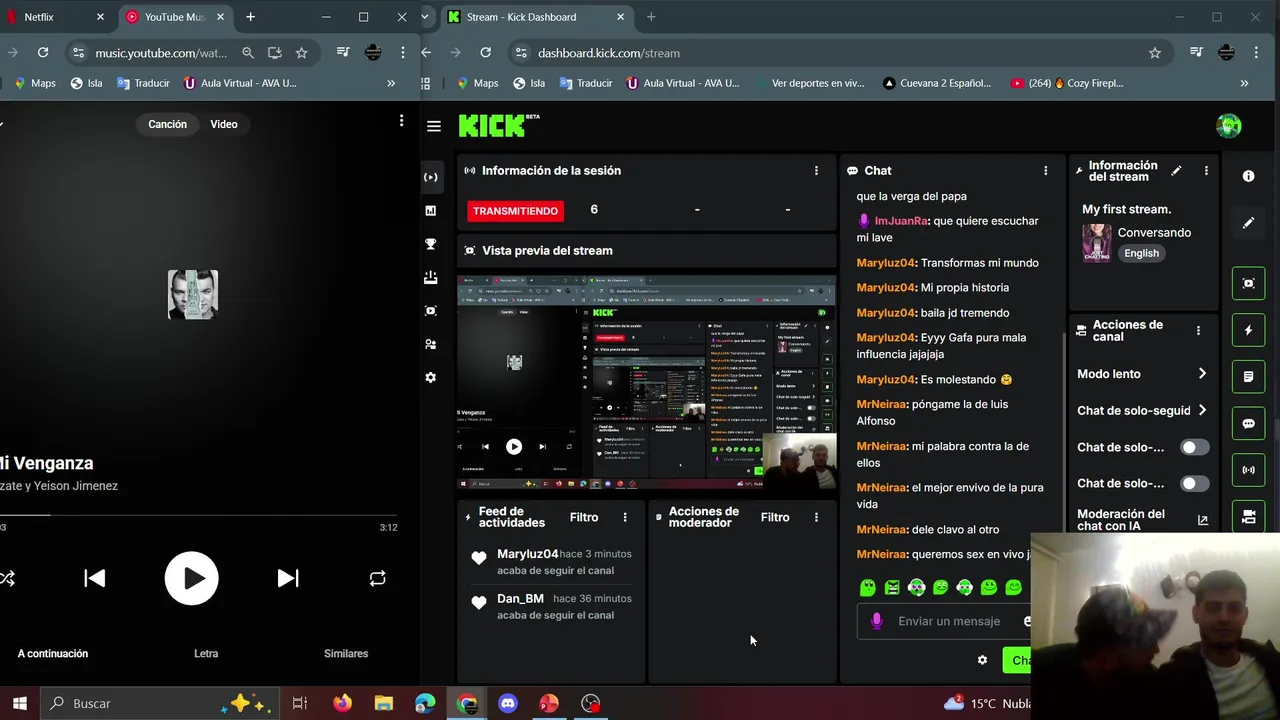Open the capture frame icon in left sidebar
1280x720 pixels.
(x=430, y=311)
